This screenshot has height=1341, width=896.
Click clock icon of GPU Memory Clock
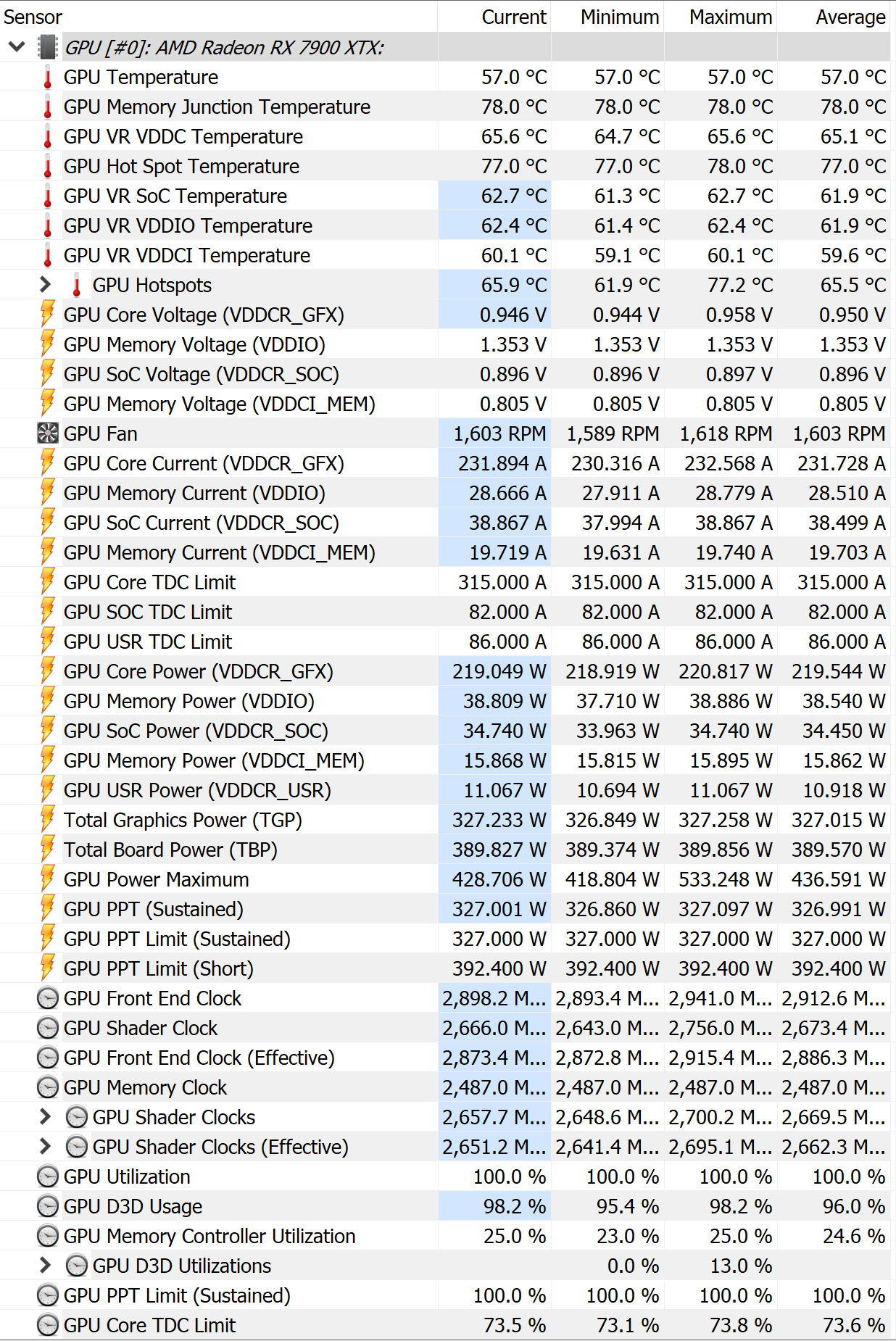[48, 1087]
